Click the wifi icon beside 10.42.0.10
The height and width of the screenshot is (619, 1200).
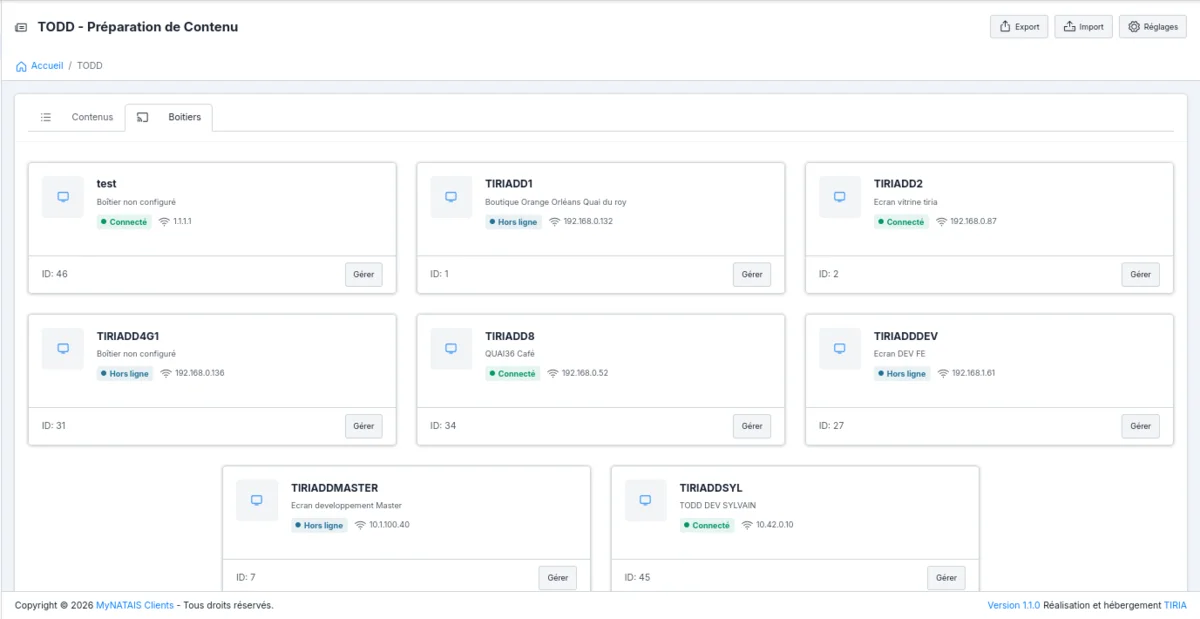tap(747, 525)
